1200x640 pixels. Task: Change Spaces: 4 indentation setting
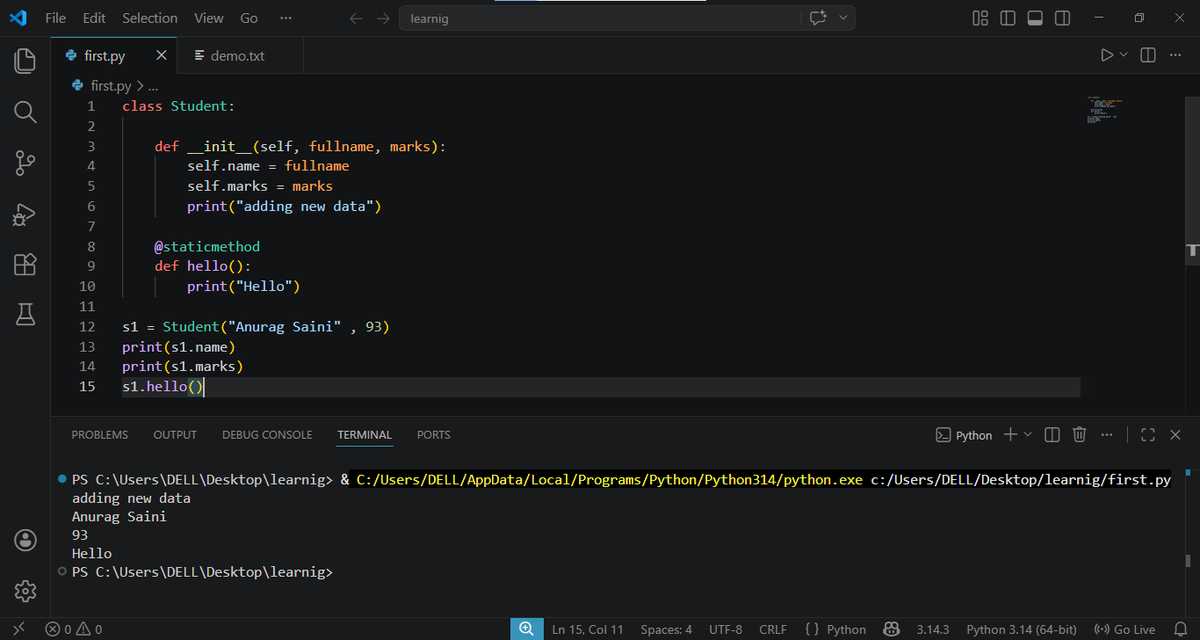coord(666,629)
